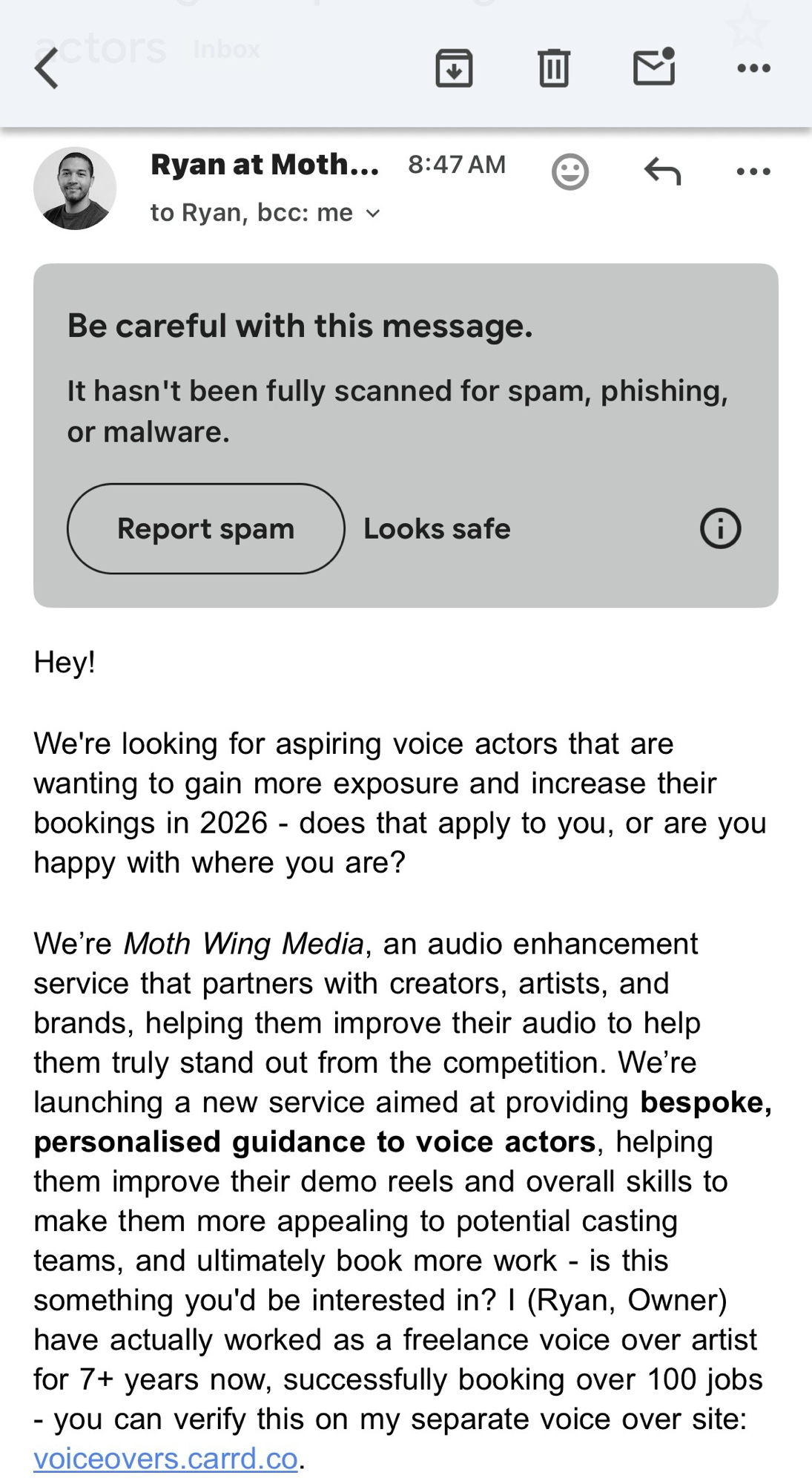This screenshot has width=812, height=1484.
Task: Tap the "to Ryan, bcc: me" line
Action: point(252,213)
